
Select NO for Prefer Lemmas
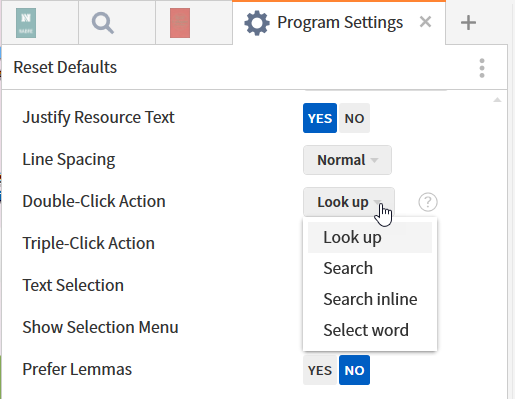(354, 370)
